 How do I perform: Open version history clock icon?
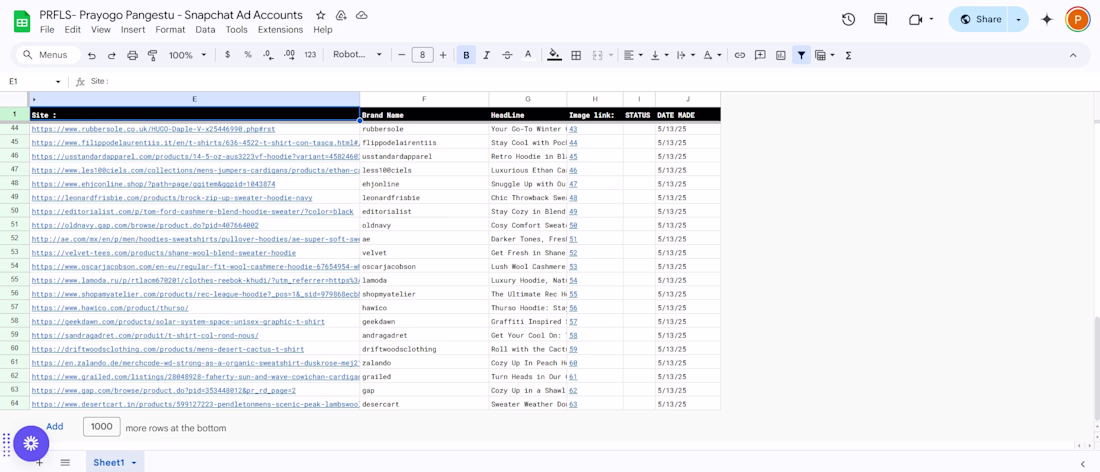[848, 20]
